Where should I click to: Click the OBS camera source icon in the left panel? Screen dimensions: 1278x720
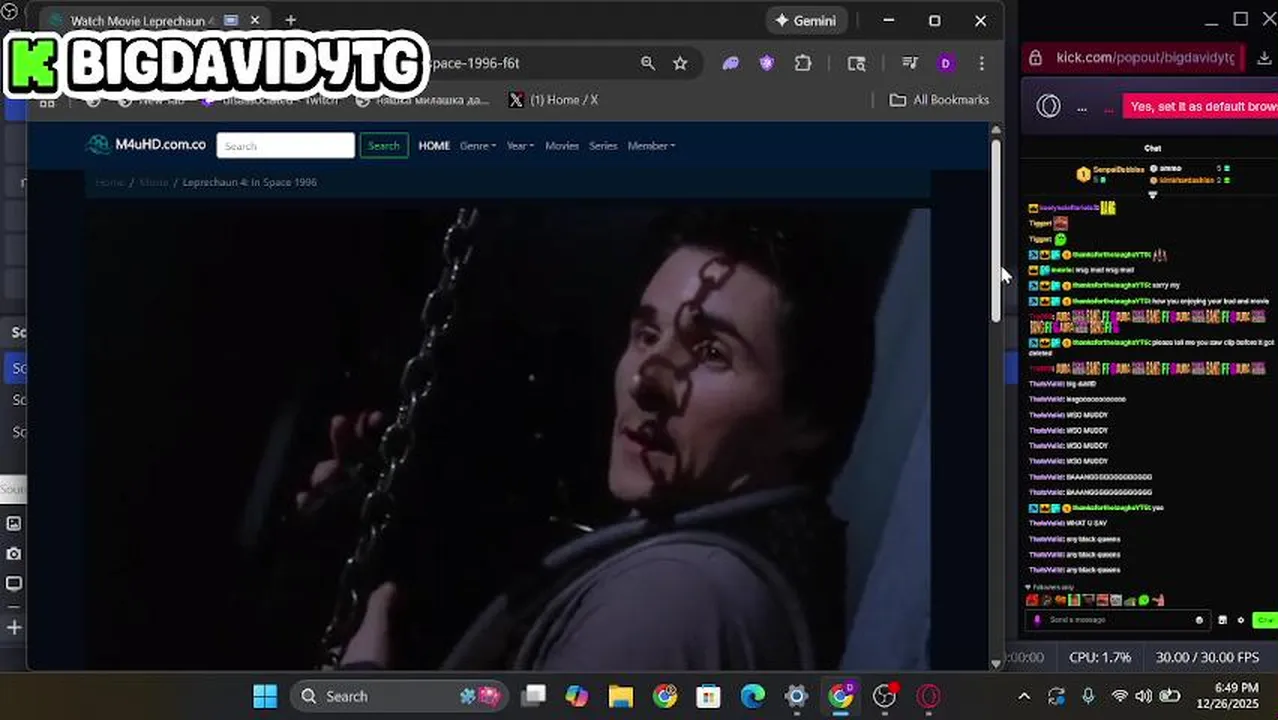click(x=14, y=554)
